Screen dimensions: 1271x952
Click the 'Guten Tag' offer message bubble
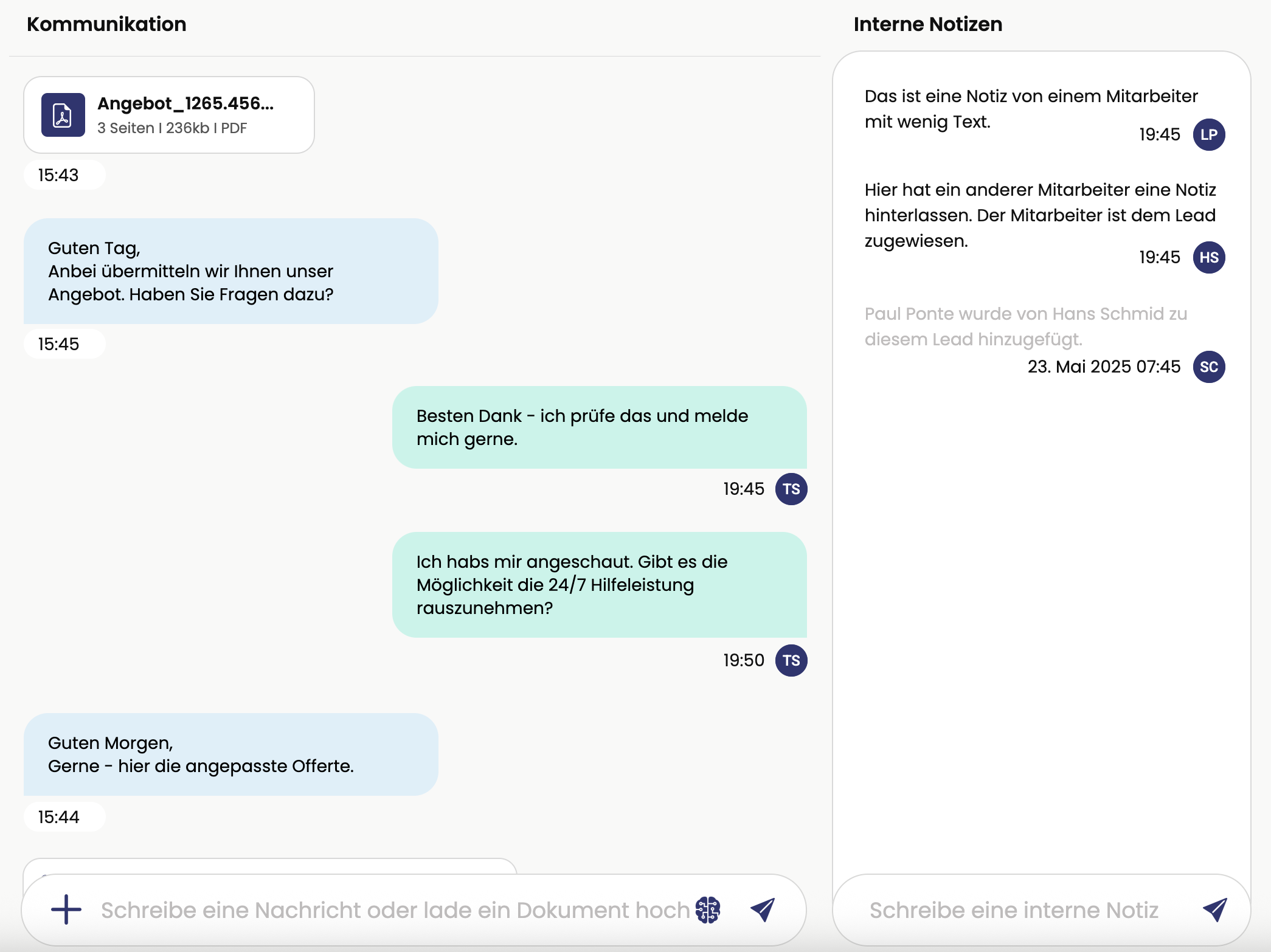pyautogui.click(x=230, y=271)
